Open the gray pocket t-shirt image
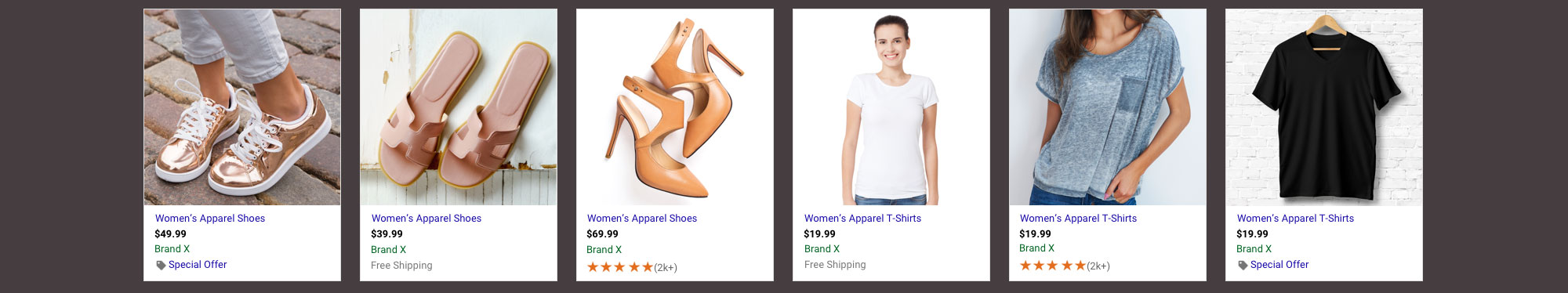Screen dimensions: 1568x293 [1108, 107]
